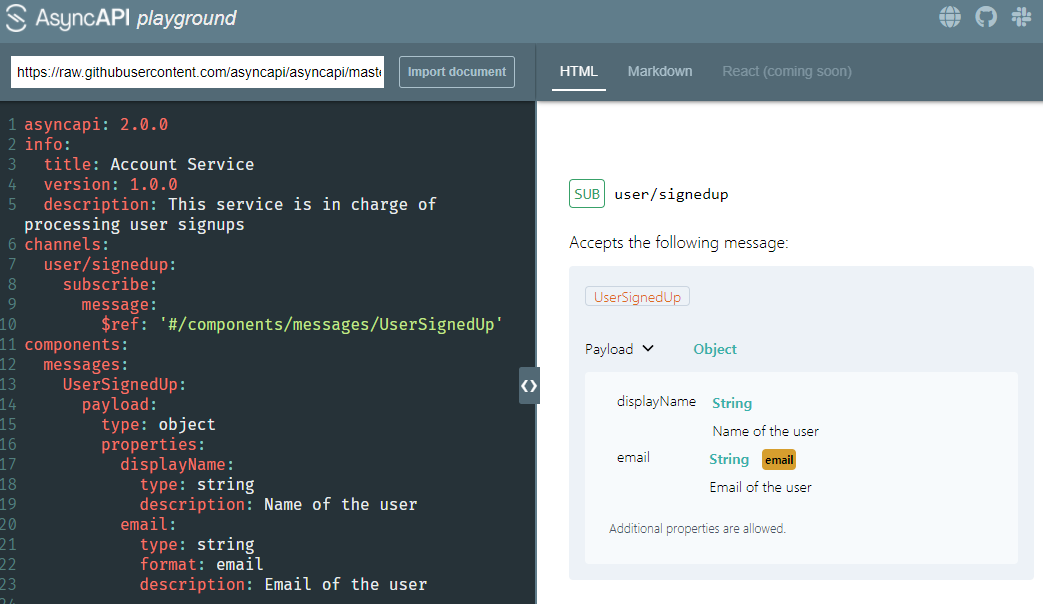This screenshot has height=604, width=1043.
Task: Click the document URL input field
Action: click(196, 71)
